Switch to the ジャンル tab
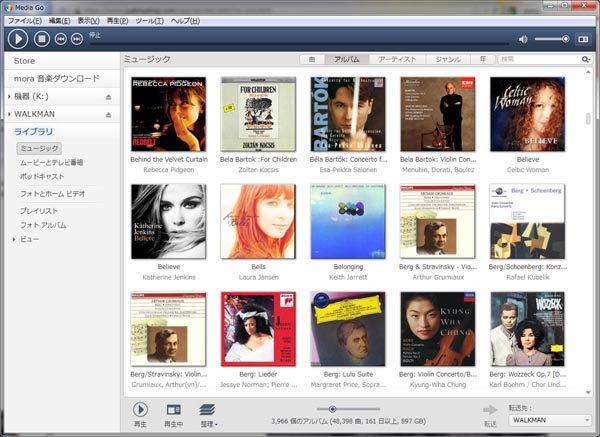Screen dimensions: 600x437 coord(448,59)
